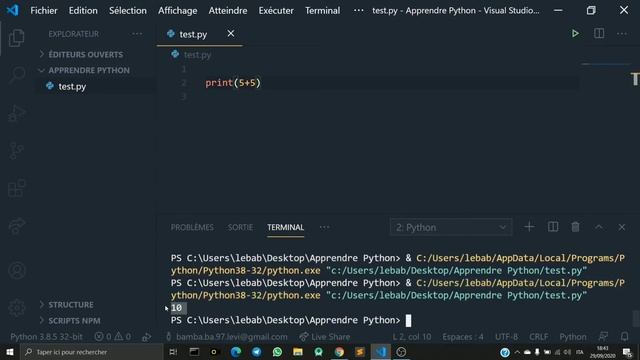Open Run and Debug view

[x=17, y=113]
